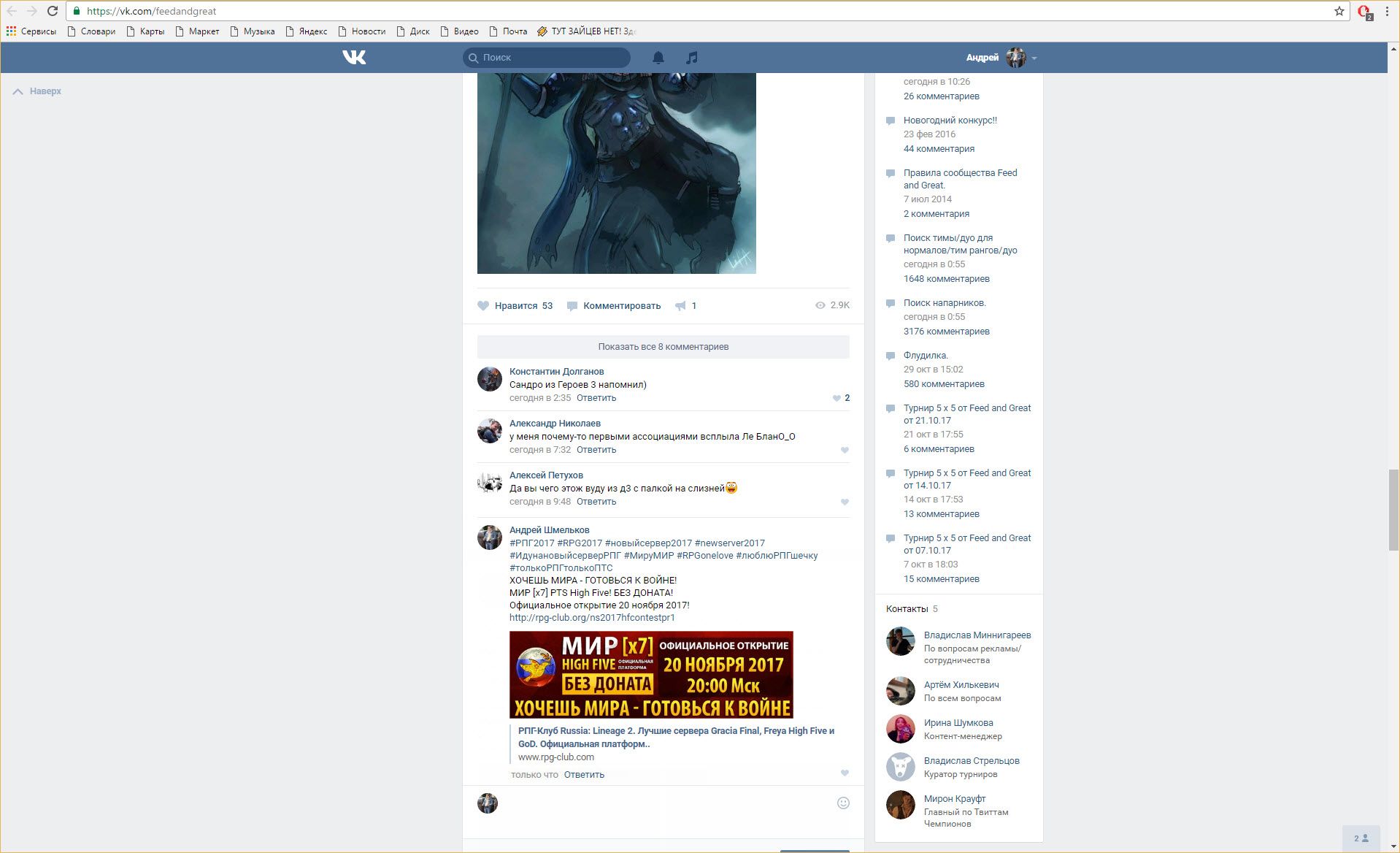Reply to Александр Николаев's comment

pos(596,450)
